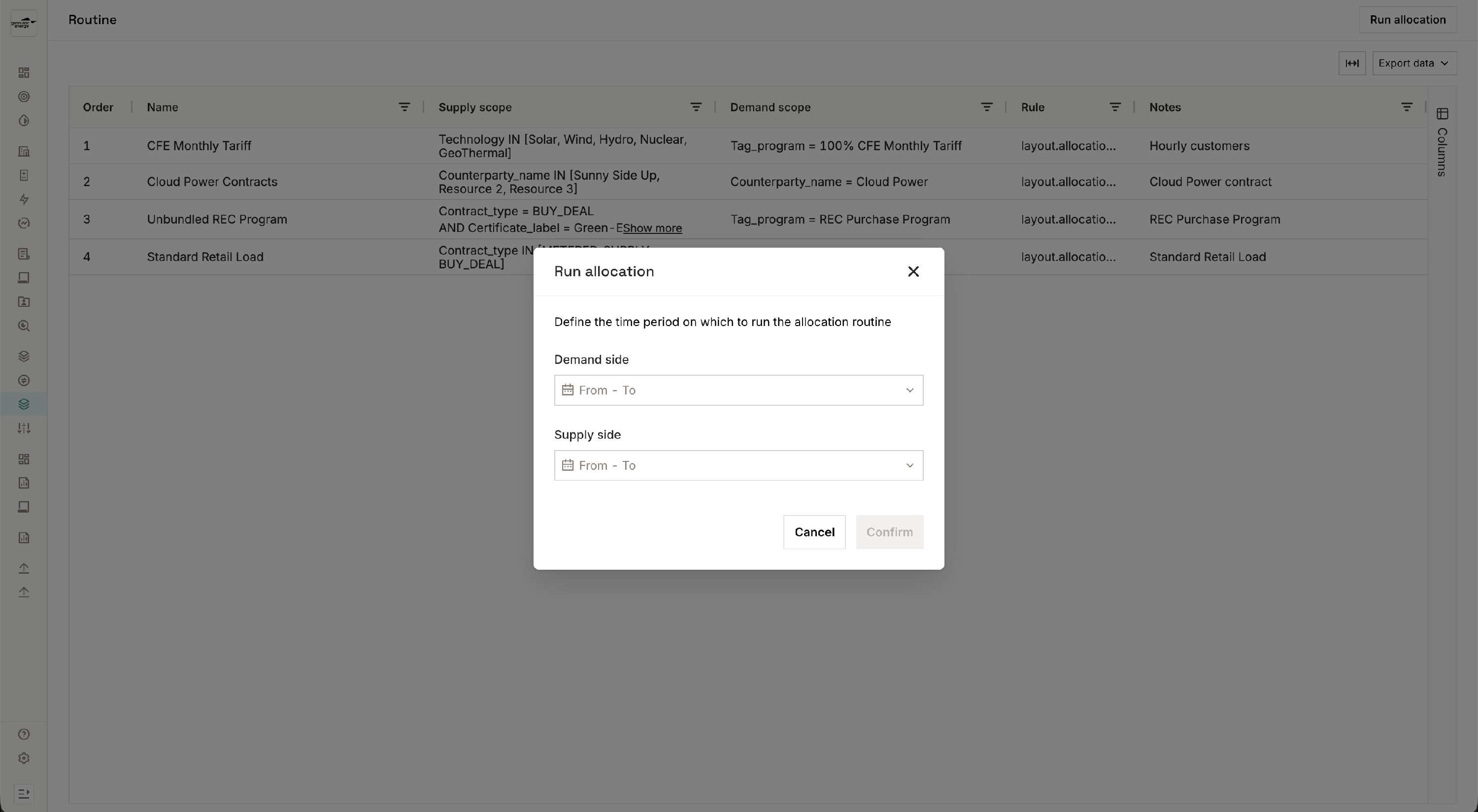This screenshot has height=812, width=1478.
Task: Open the settings gear in sidebar
Action: tap(24, 758)
